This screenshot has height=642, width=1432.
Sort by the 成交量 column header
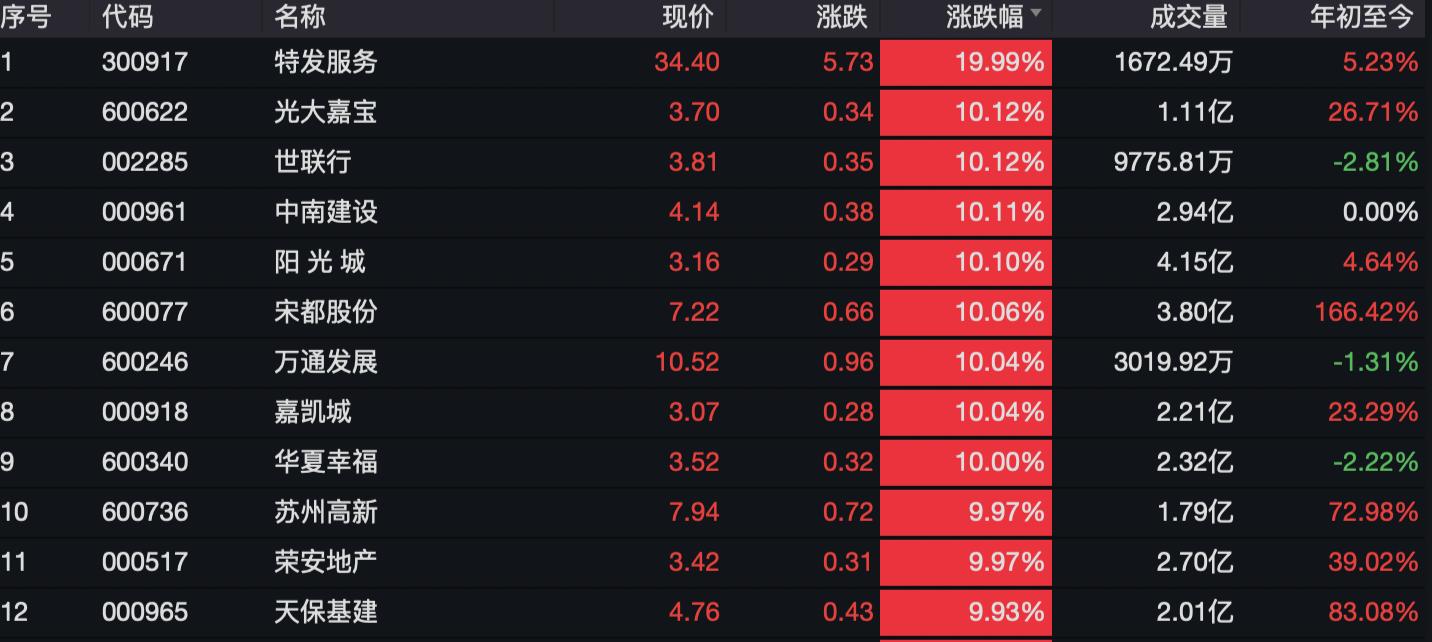pyautogui.click(x=1189, y=16)
